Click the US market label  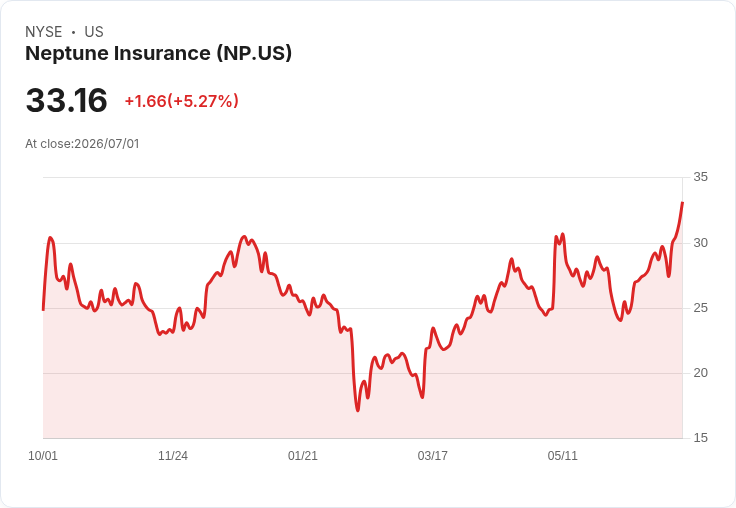(x=94, y=32)
